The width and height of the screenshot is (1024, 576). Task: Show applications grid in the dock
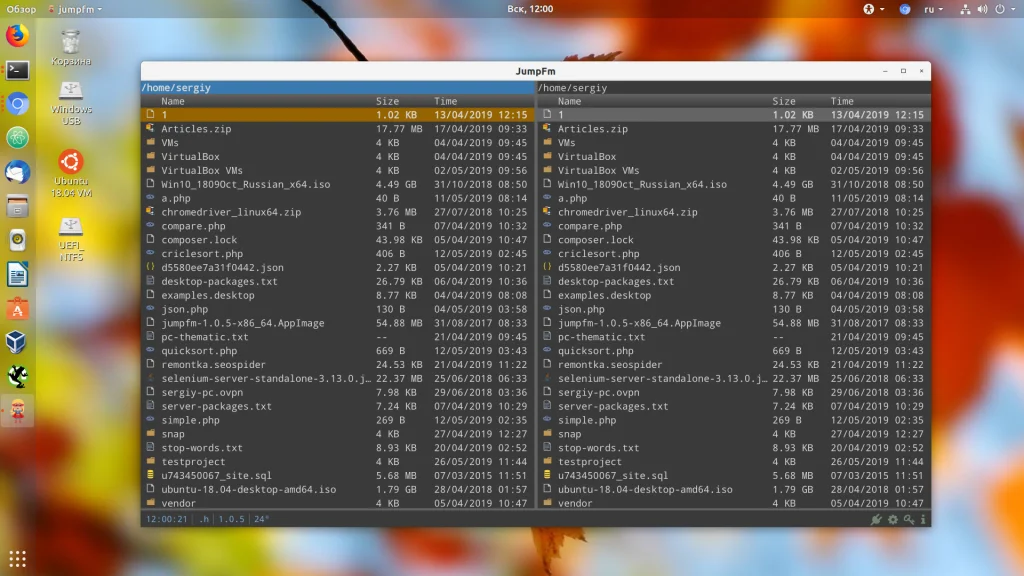tap(17, 558)
